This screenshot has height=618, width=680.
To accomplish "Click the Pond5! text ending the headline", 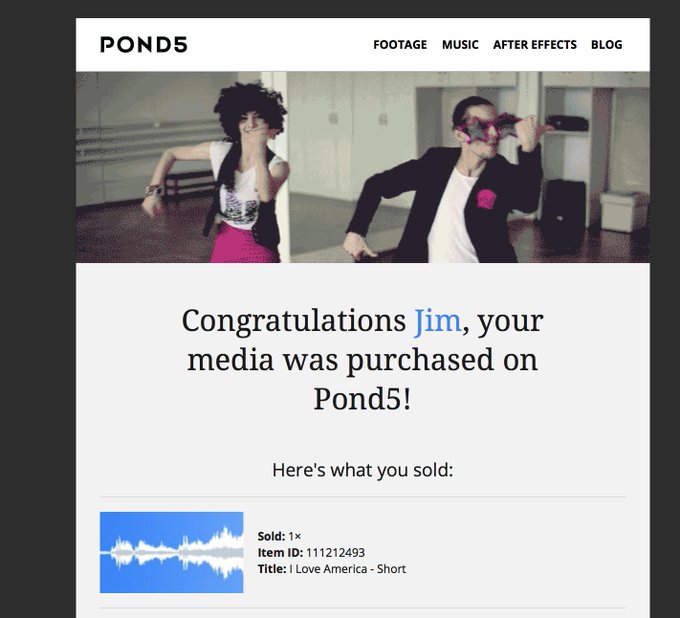I will tap(362, 399).
